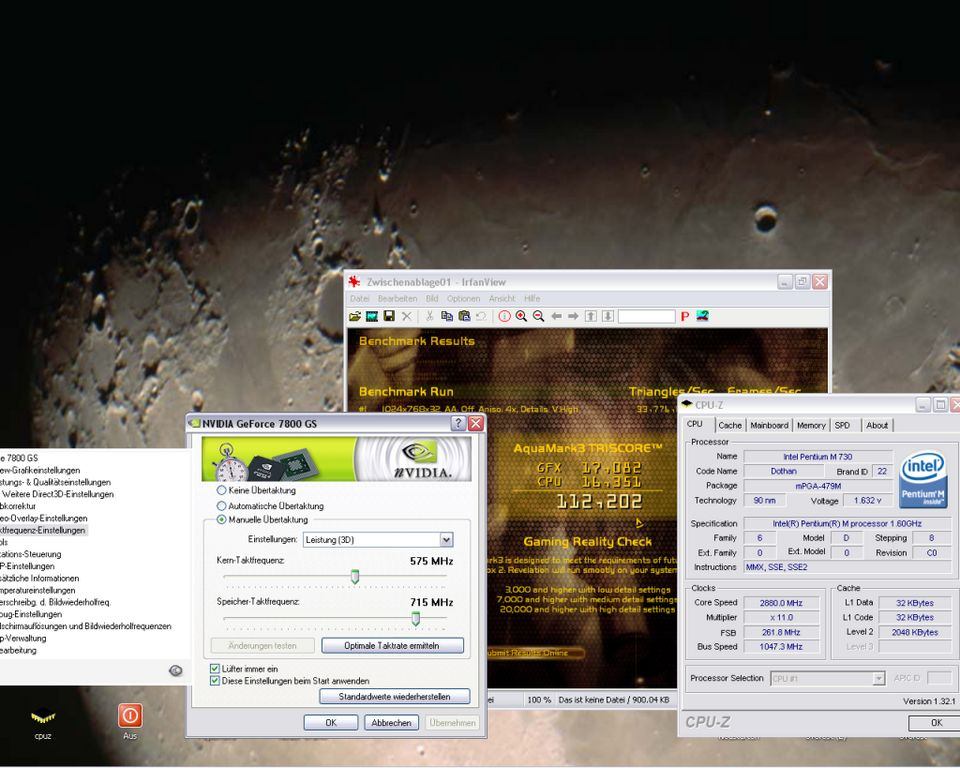Click the FSB 261.8 MHz value

pyautogui.click(x=781, y=632)
